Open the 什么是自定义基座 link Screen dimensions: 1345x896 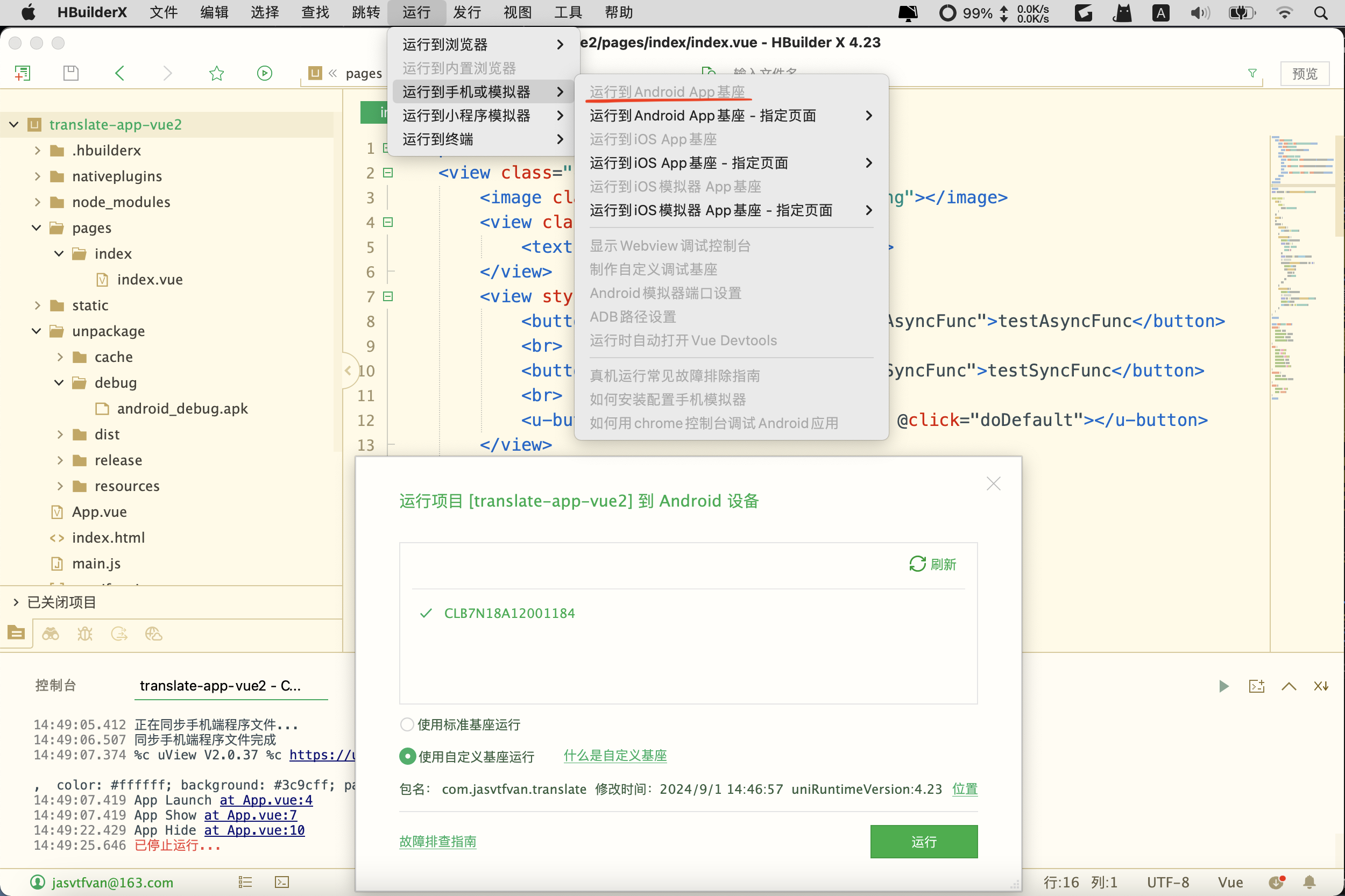coord(615,756)
